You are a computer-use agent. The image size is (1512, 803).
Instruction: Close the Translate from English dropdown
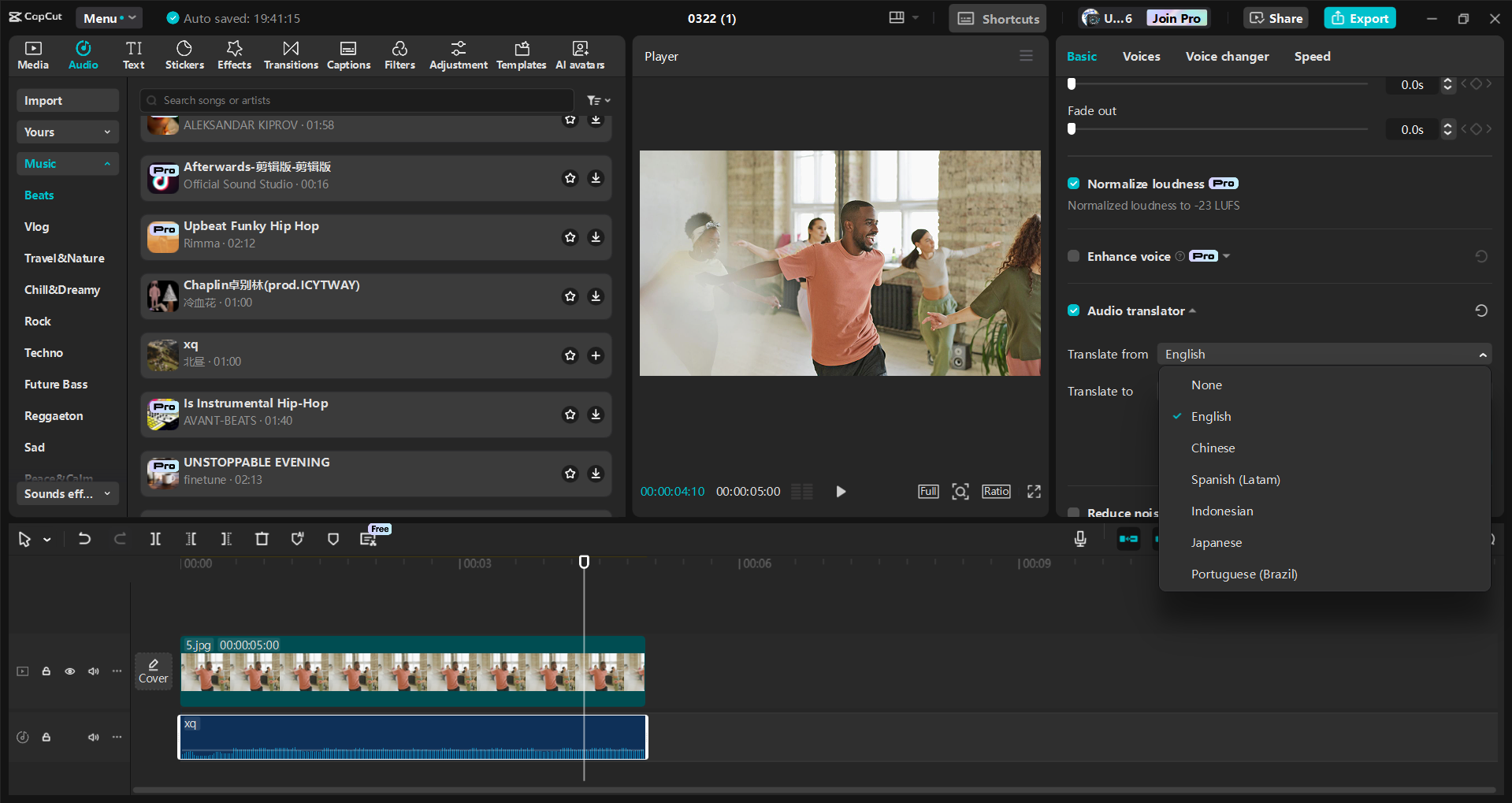[x=1324, y=354]
